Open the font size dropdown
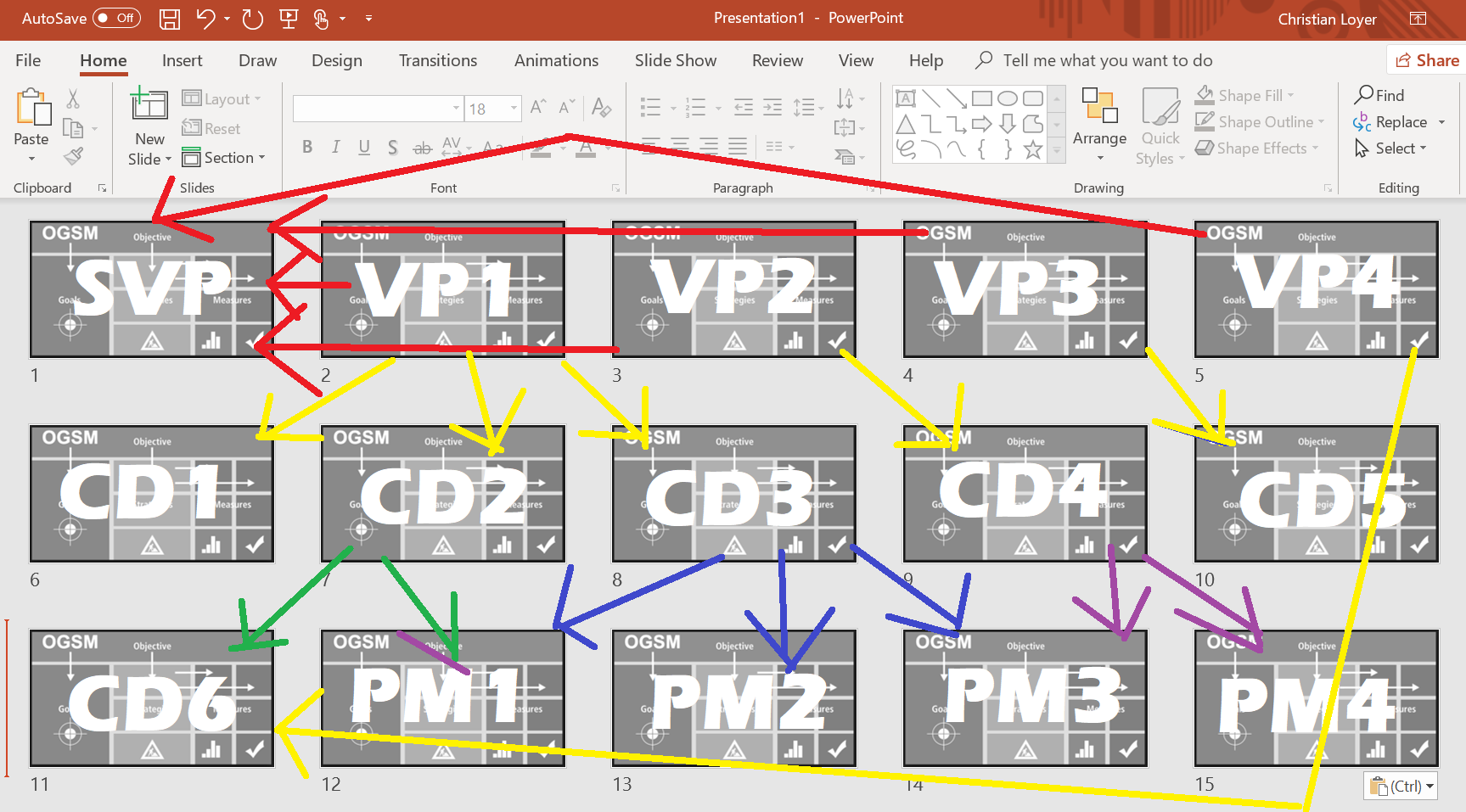This screenshot has width=1466, height=812. coord(514,109)
